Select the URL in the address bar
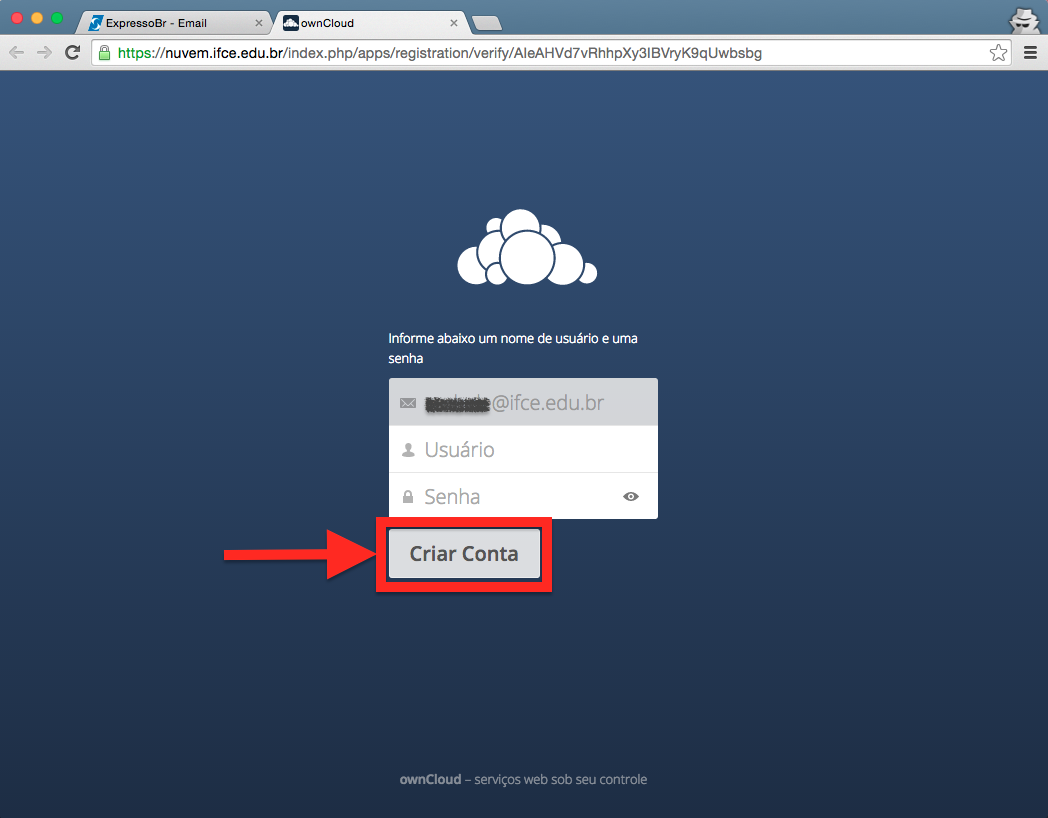 pyautogui.click(x=439, y=53)
